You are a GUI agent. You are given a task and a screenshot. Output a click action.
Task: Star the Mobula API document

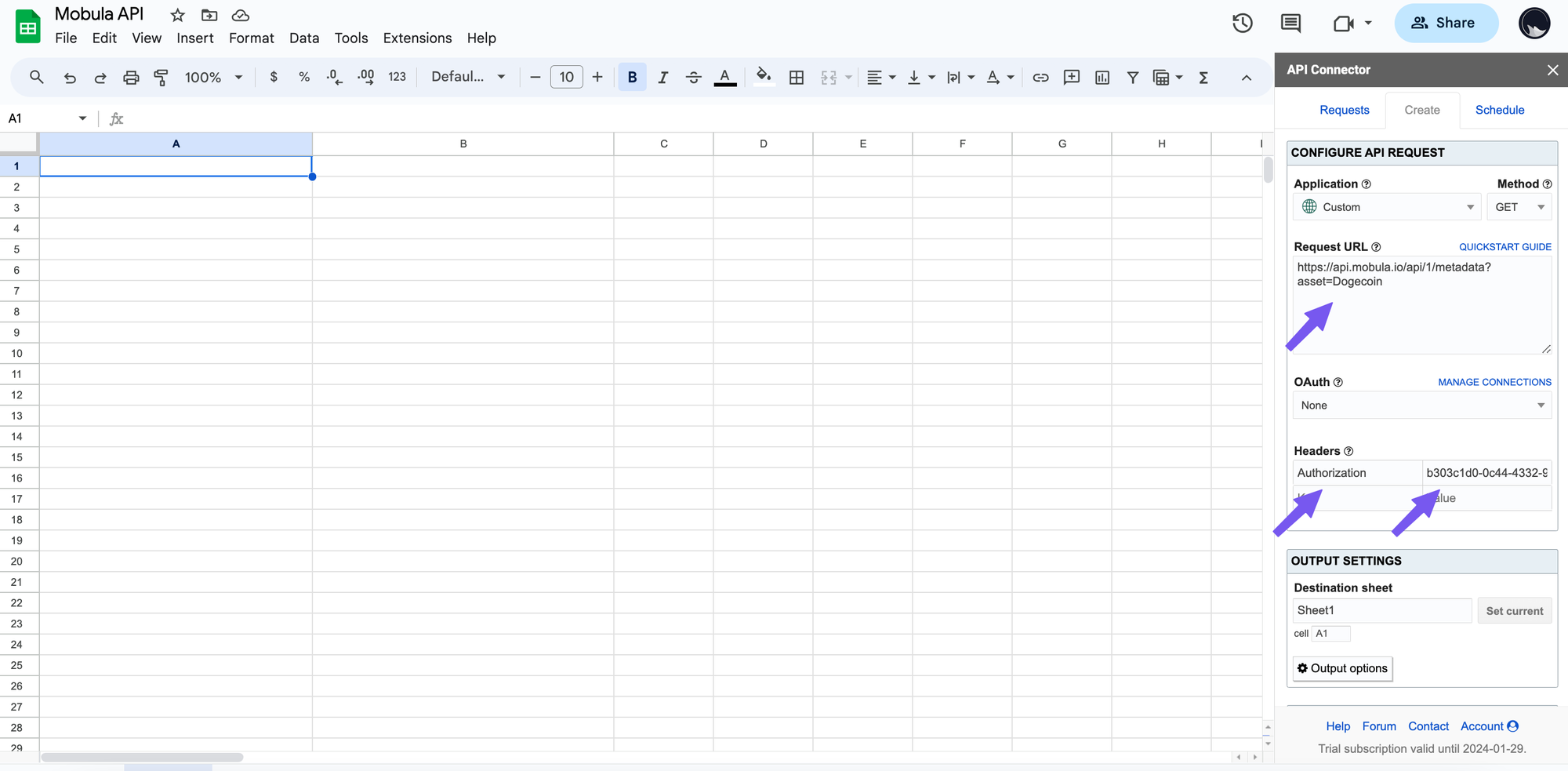[x=178, y=15]
